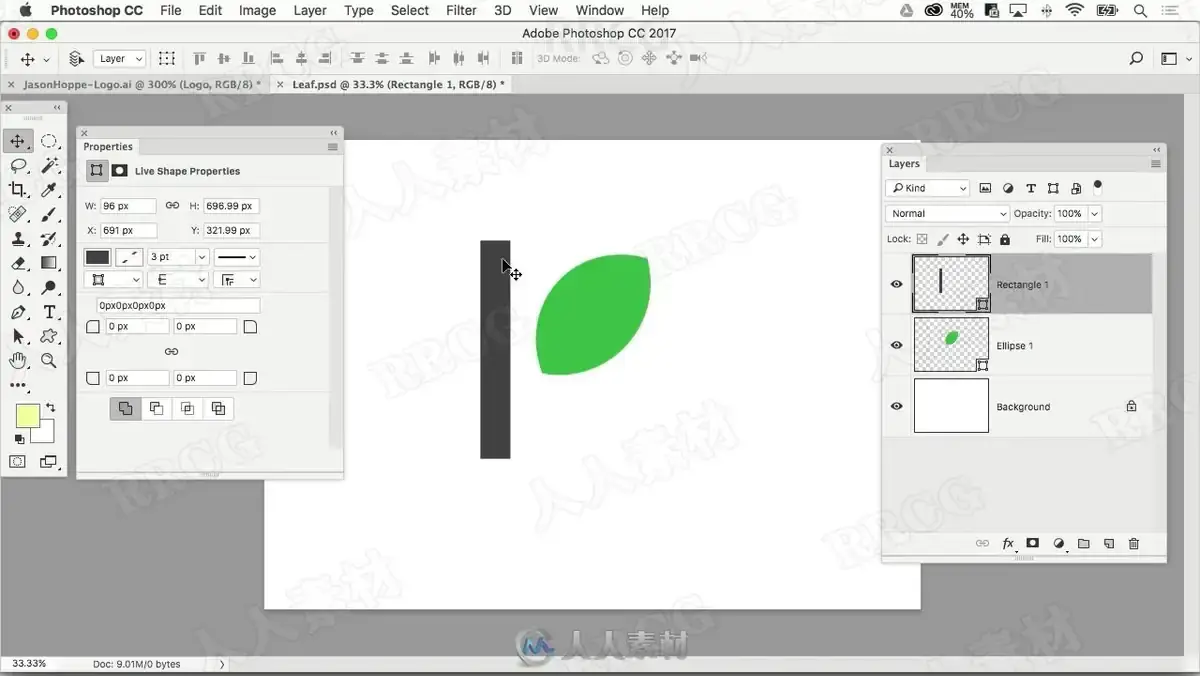Image resolution: width=1200 pixels, height=676 pixels.
Task: Select the Move tool in the toolbox
Action: 18,141
